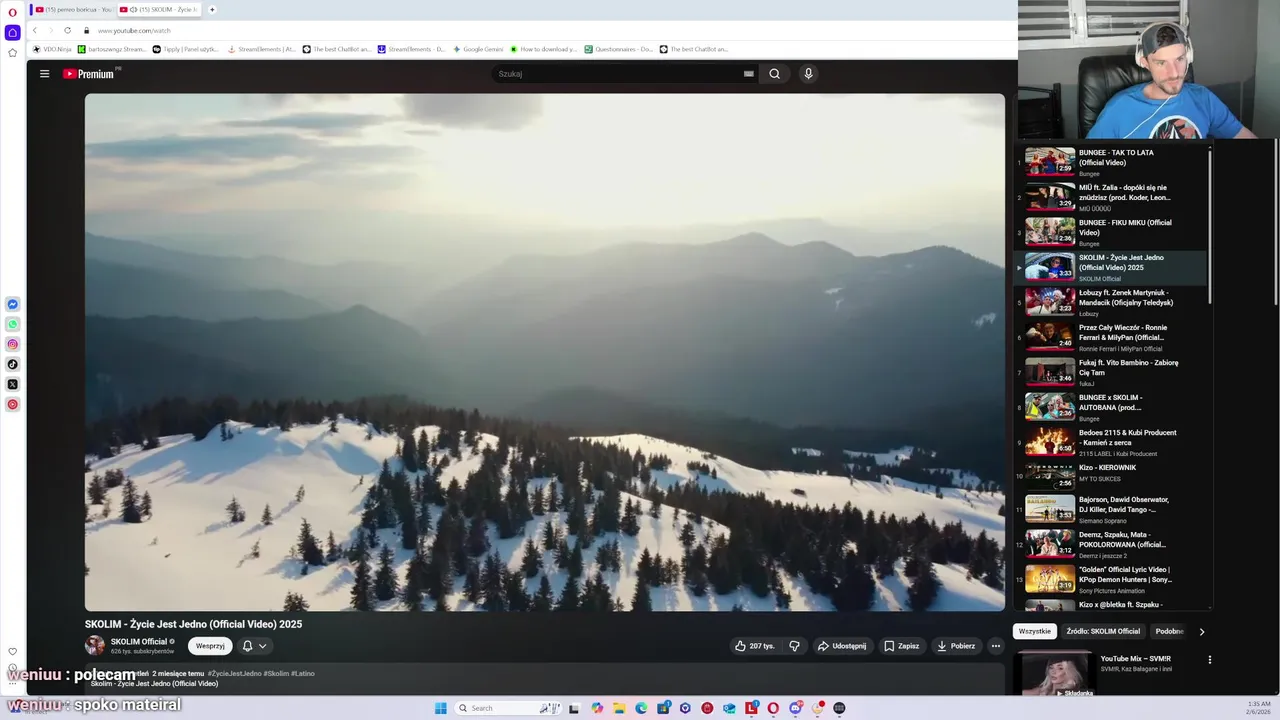Image resolution: width=1280 pixels, height=720 pixels.
Task: Play BUNGEE - FIKU MIKU playlist item
Action: [1112, 232]
